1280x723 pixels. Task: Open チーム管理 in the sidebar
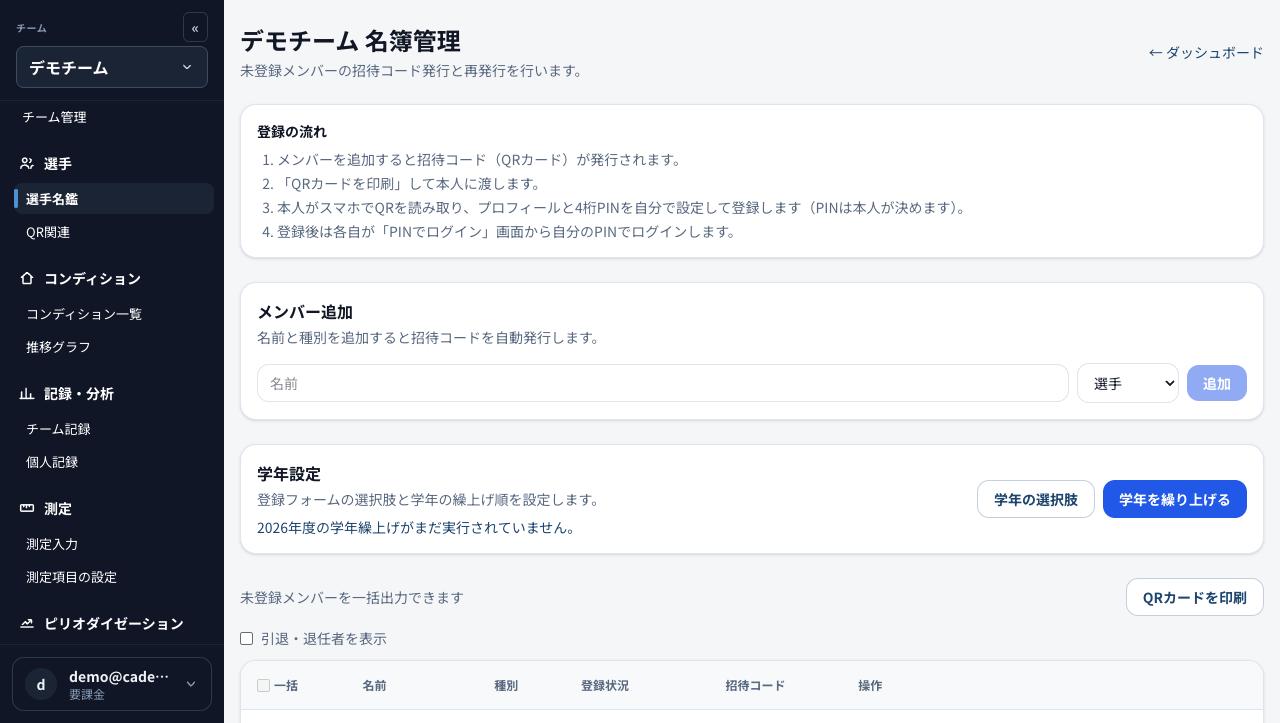point(54,117)
